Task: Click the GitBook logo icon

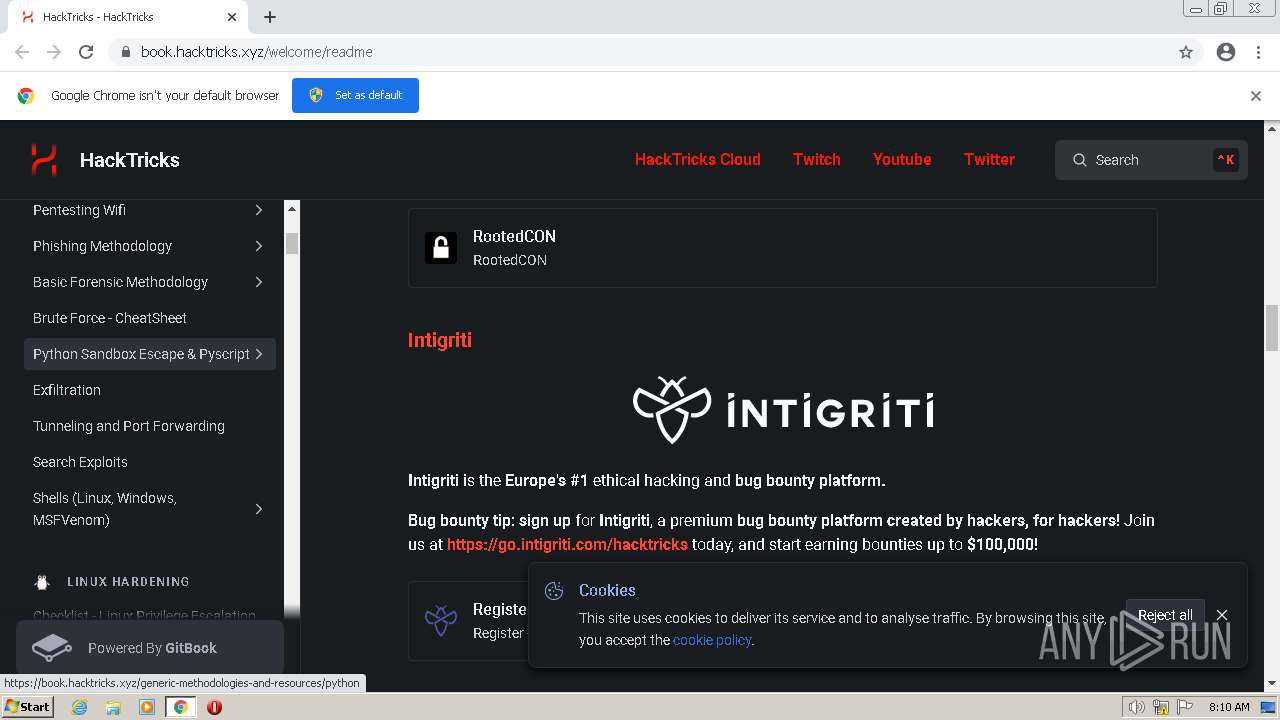Action: [52, 648]
